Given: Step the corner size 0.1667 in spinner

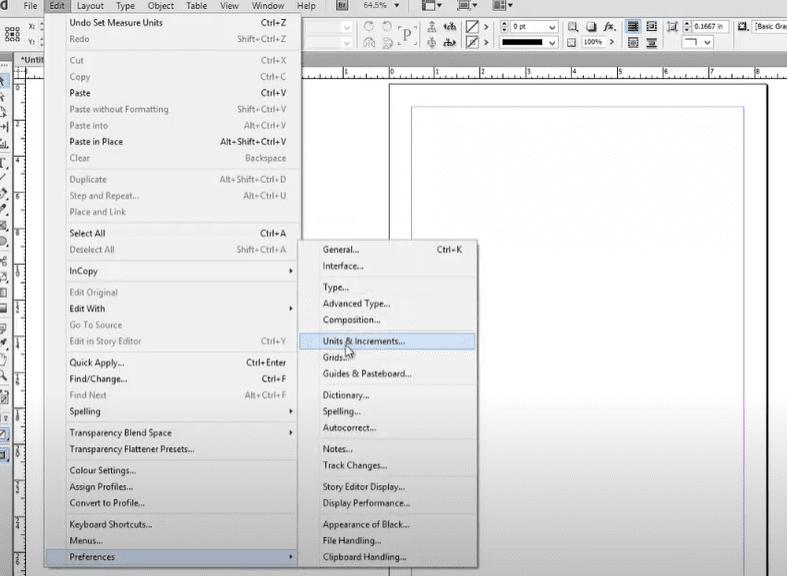Looking at the screenshot, I should tap(687, 27).
